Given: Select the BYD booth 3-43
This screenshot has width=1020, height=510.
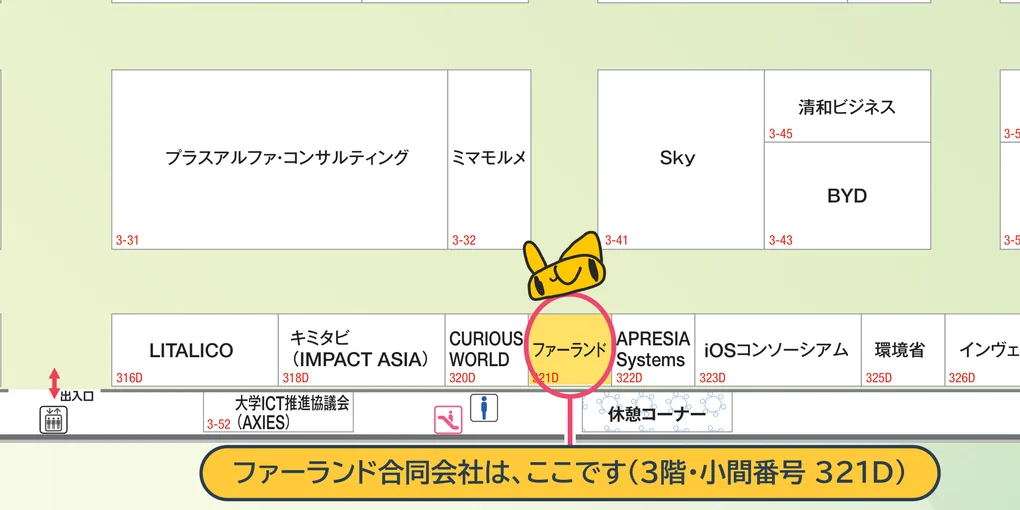Looking at the screenshot, I should [x=848, y=196].
